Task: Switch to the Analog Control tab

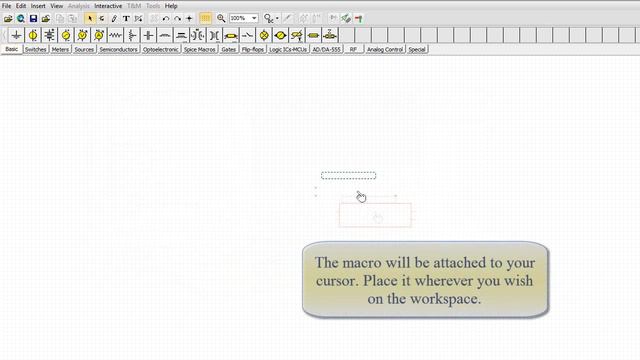Action: pyautogui.click(x=384, y=49)
